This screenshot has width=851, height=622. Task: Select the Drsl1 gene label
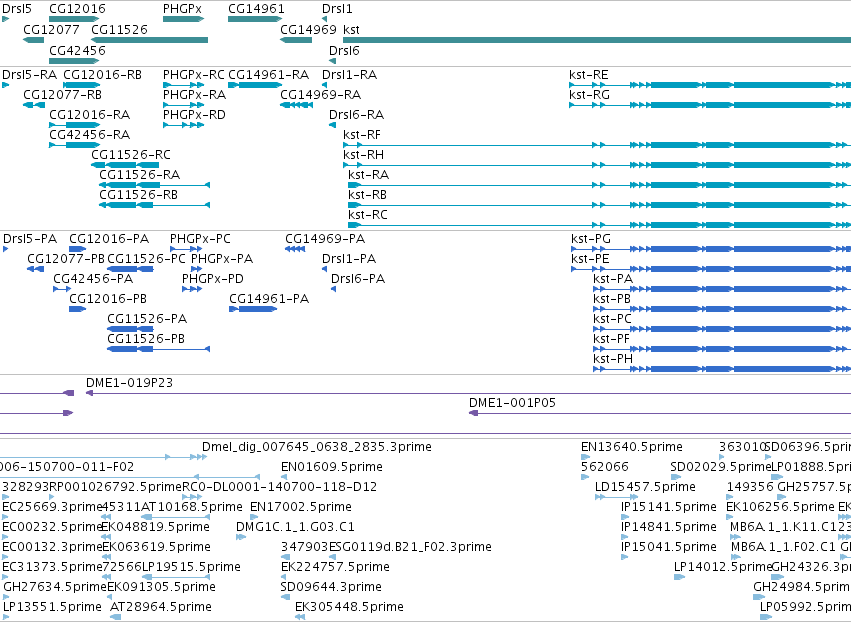pyautogui.click(x=337, y=9)
